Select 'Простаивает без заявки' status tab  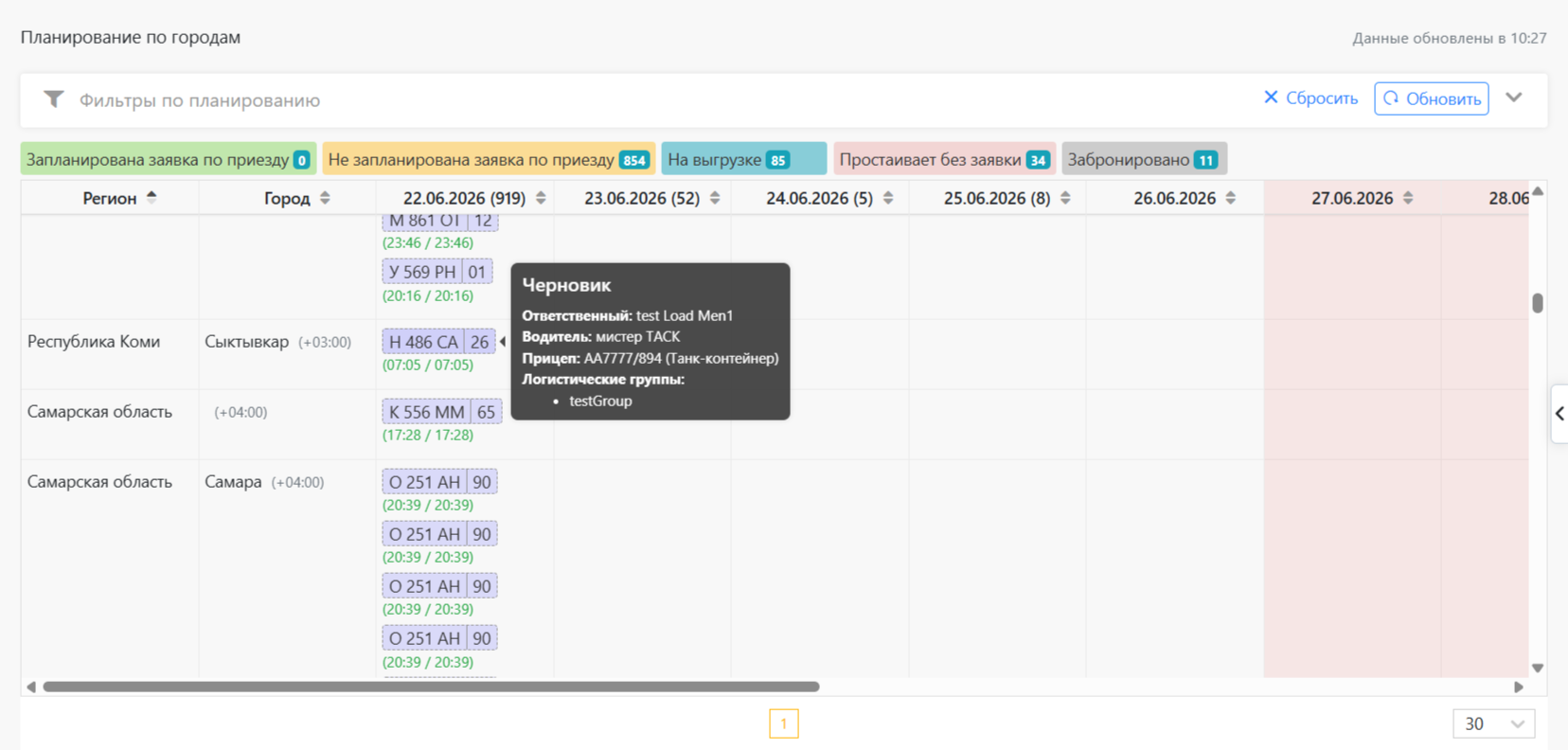click(944, 159)
